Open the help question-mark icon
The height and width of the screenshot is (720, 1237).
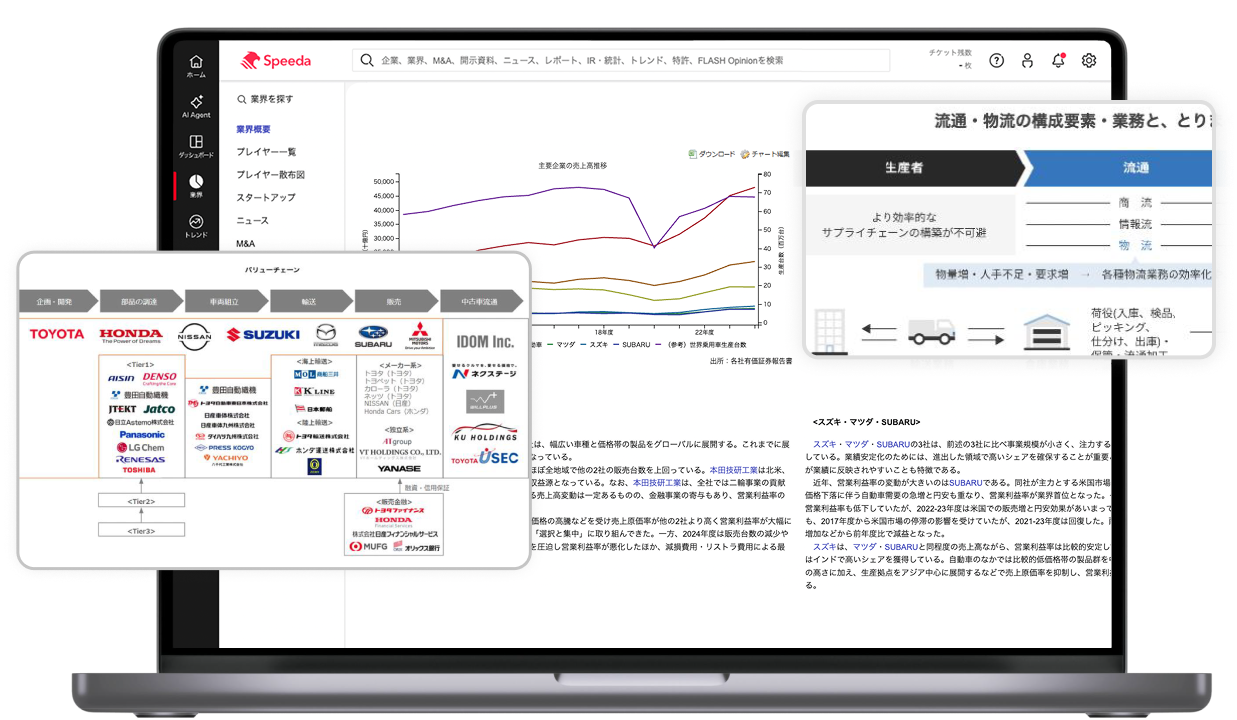(x=996, y=60)
